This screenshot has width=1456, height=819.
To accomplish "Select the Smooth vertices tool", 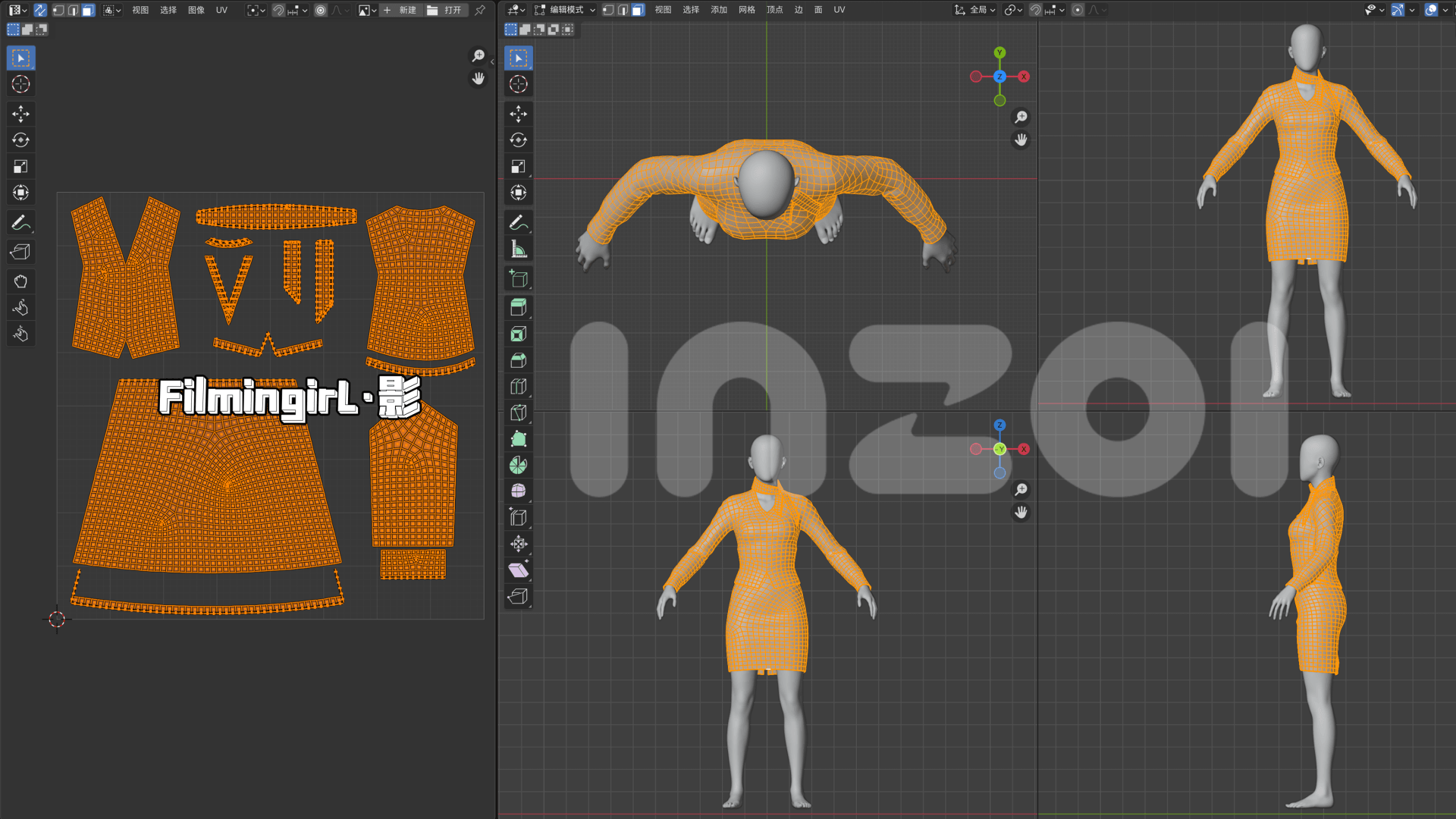I will [519, 491].
